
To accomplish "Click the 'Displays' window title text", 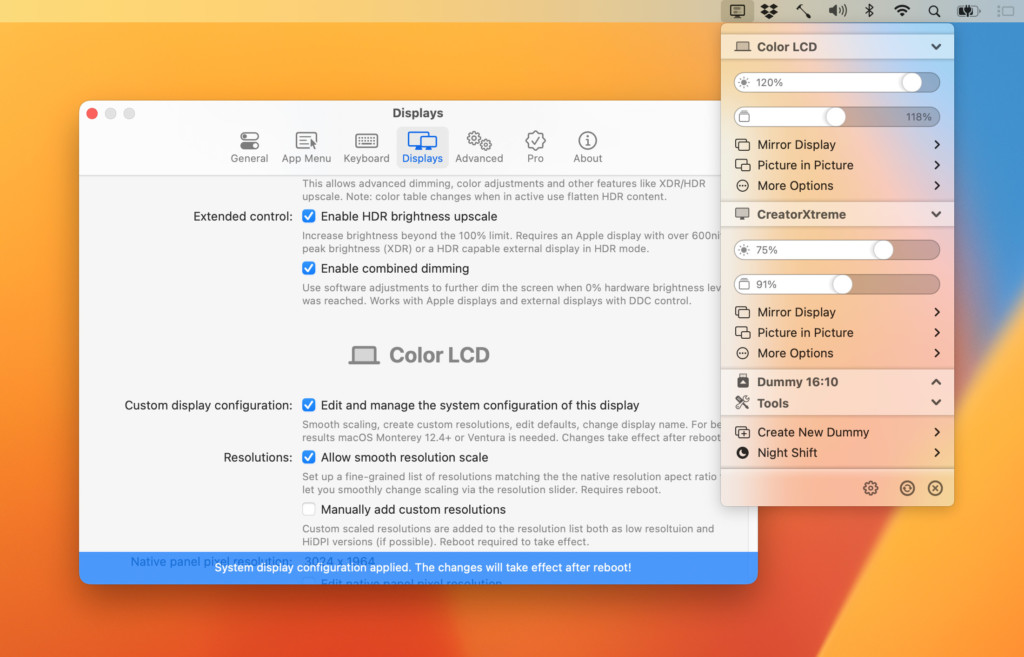I will pyautogui.click(x=418, y=113).
